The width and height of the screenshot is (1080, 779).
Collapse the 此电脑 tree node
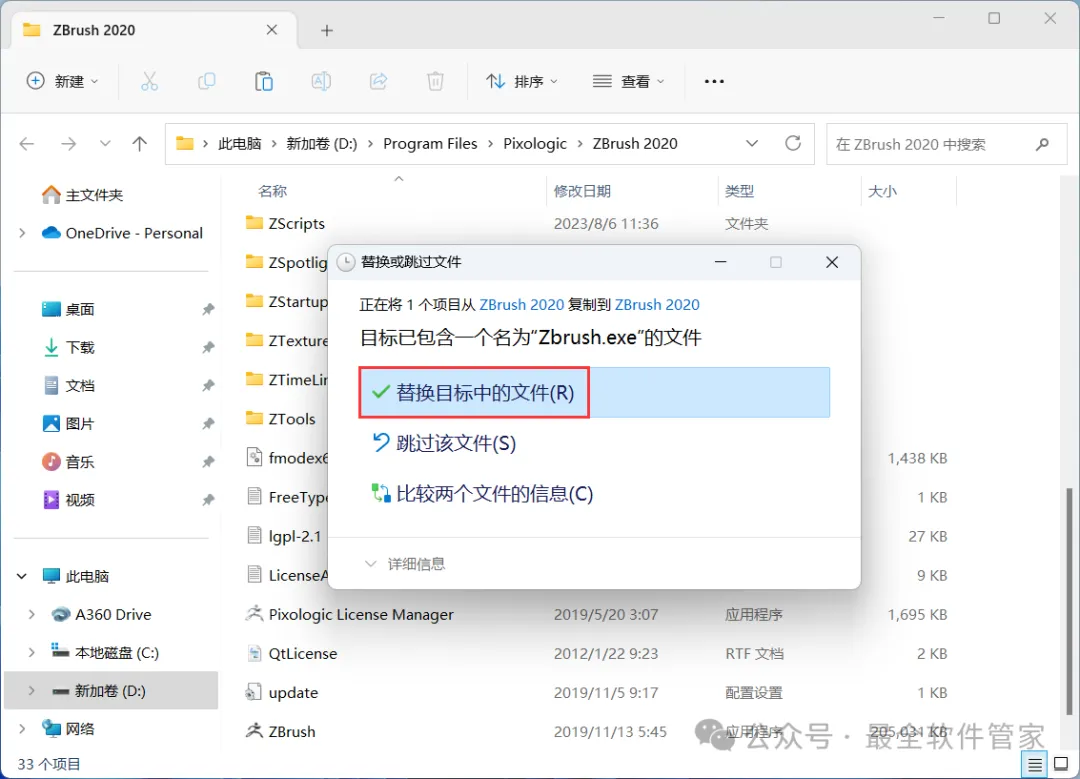pyautogui.click(x=22, y=577)
